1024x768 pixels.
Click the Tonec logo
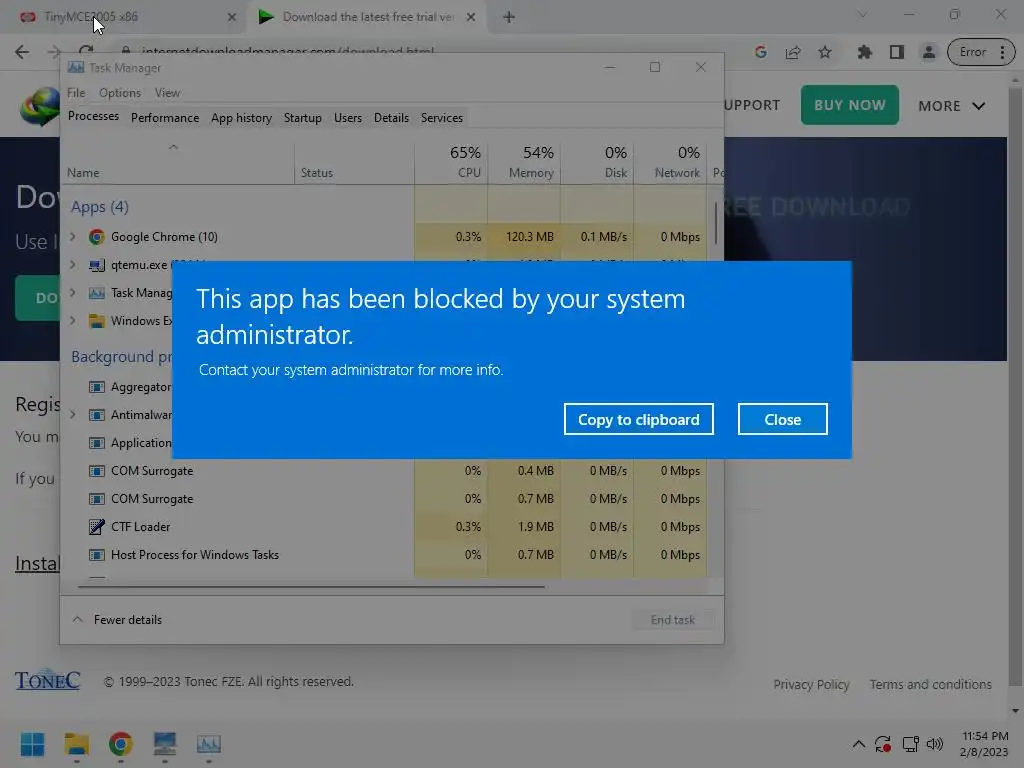click(48, 680)
